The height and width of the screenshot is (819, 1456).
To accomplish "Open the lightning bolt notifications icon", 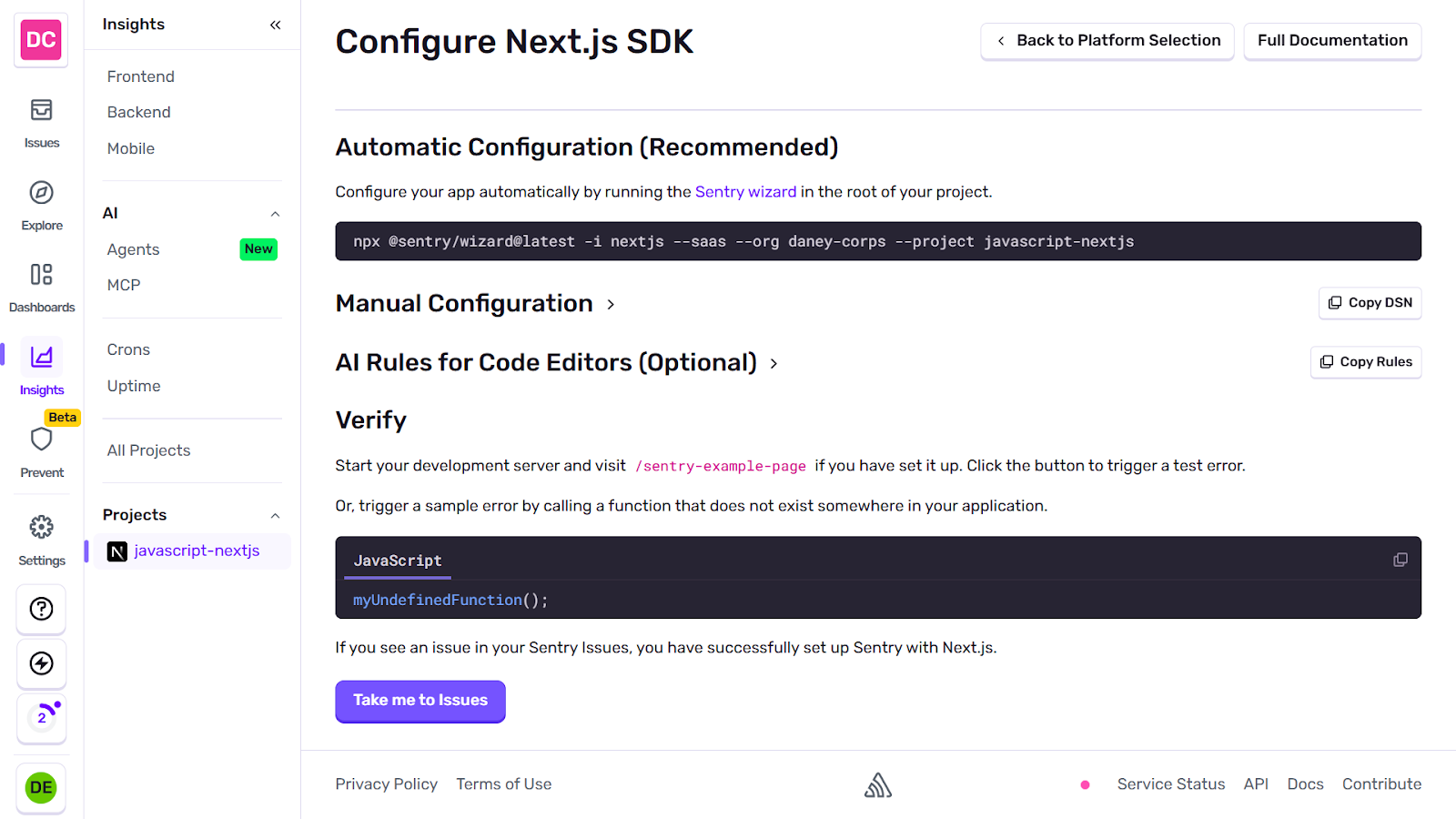I will tap(41, 663).
